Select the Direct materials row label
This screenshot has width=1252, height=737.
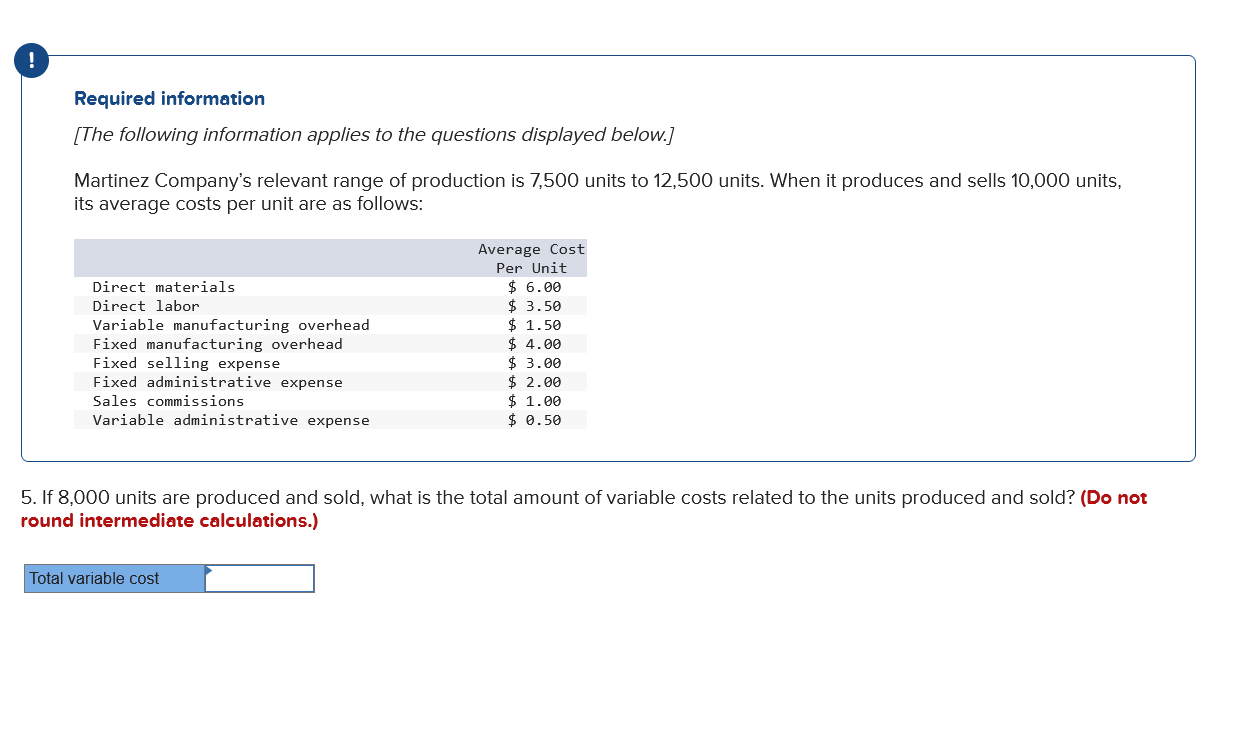[164, 287]
